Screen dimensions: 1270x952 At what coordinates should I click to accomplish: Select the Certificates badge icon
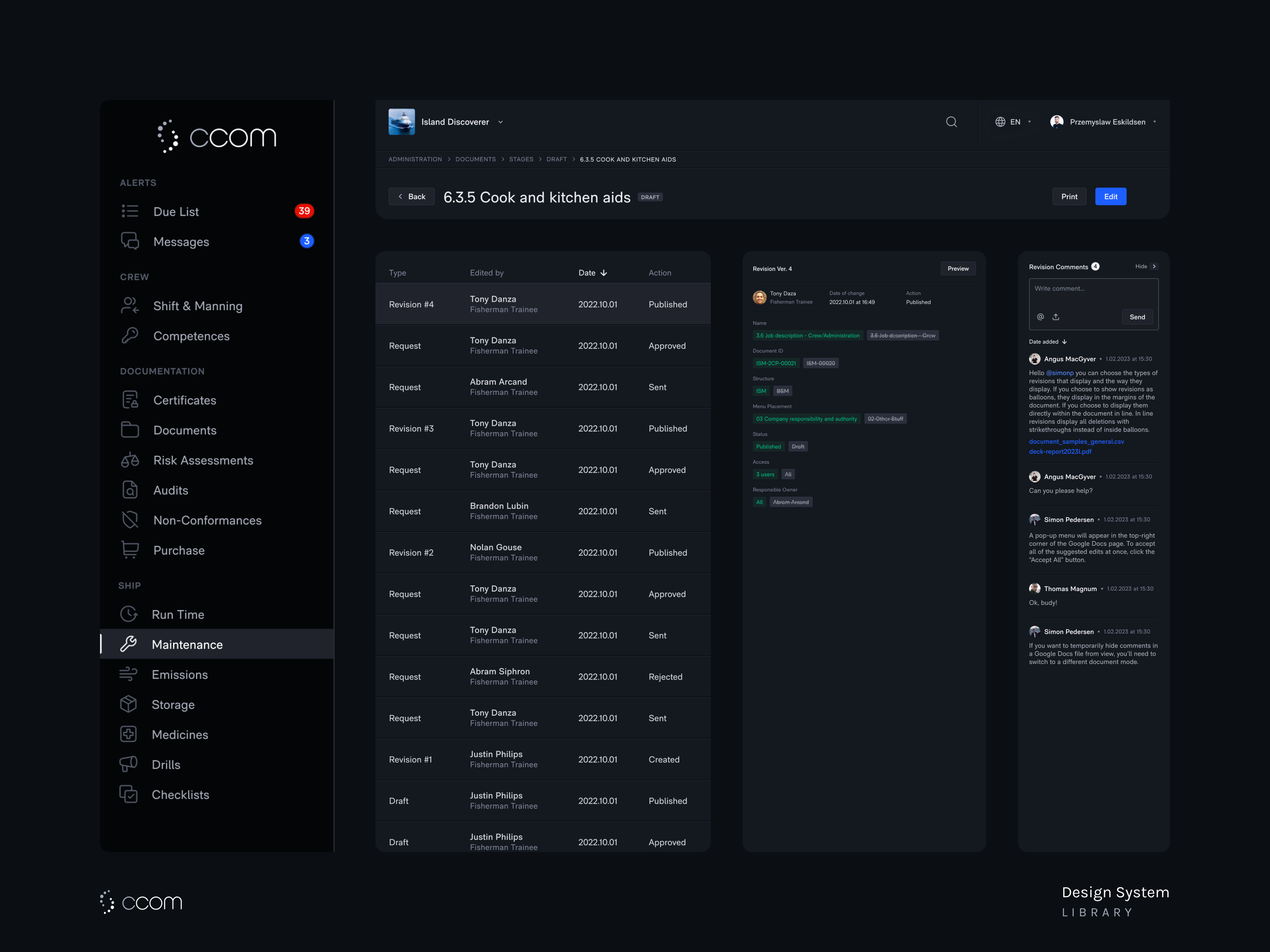(130, 400)
